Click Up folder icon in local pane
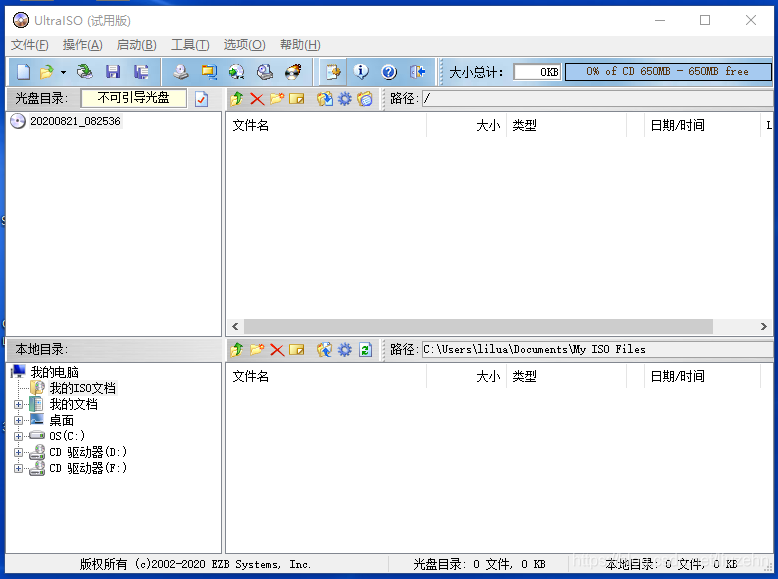The image size is (778, 579). pos(237,349)
